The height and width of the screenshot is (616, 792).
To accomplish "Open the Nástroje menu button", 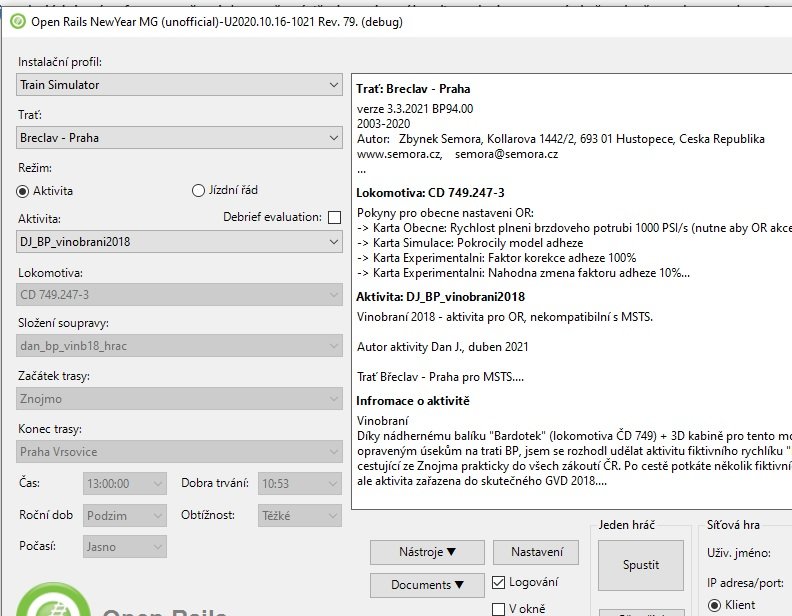I will click(427, 552).
